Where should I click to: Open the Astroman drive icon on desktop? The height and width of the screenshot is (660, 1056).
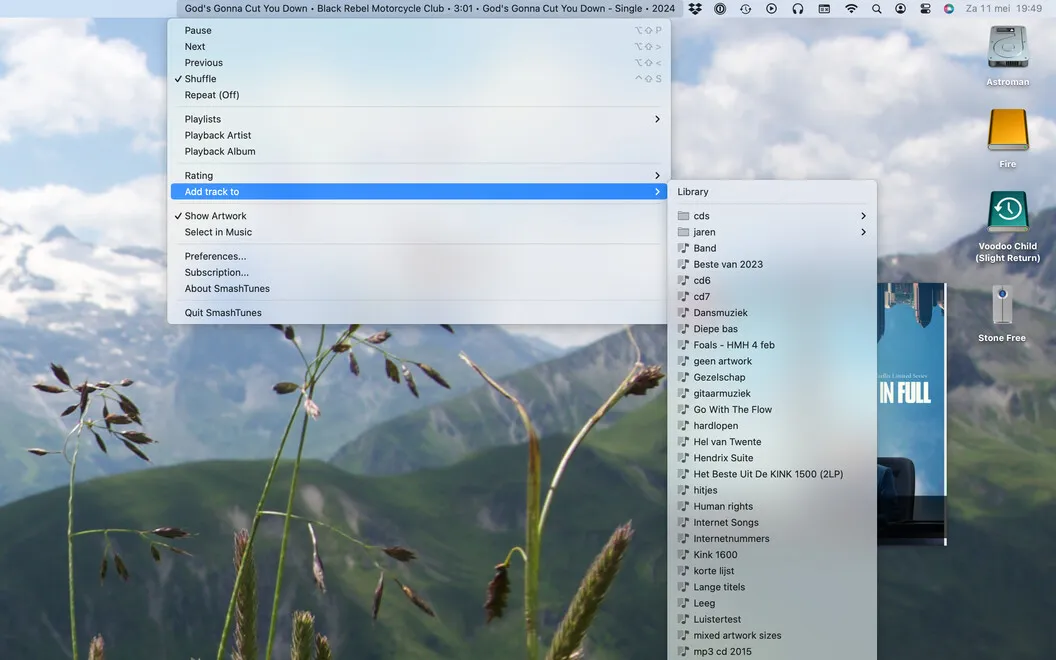(x=1008, y=47)
